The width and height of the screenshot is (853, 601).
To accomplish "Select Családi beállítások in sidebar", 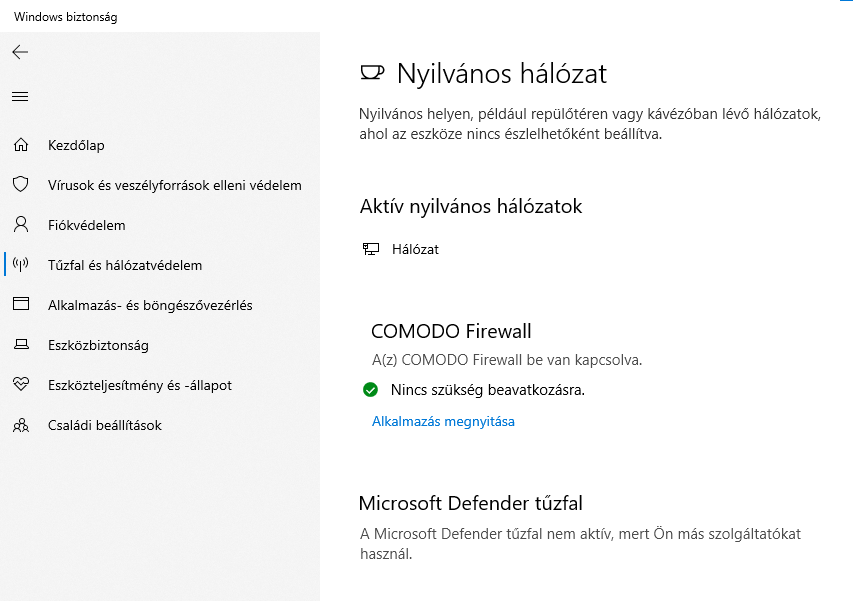I will [104, 425].
